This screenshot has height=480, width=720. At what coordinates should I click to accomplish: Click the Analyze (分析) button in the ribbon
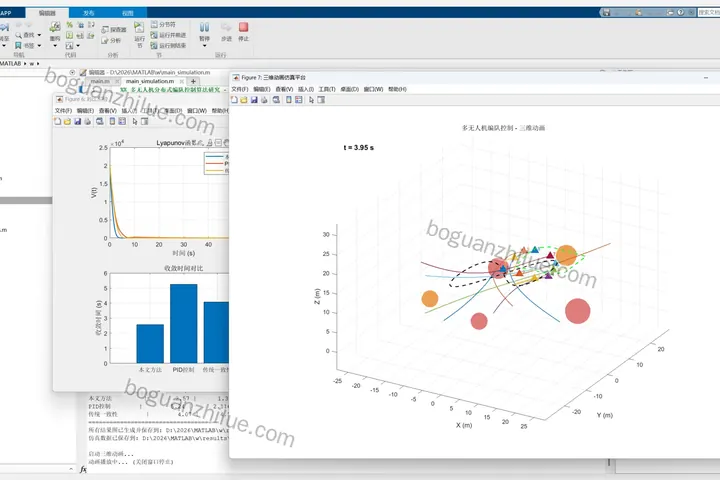(111, 40)
